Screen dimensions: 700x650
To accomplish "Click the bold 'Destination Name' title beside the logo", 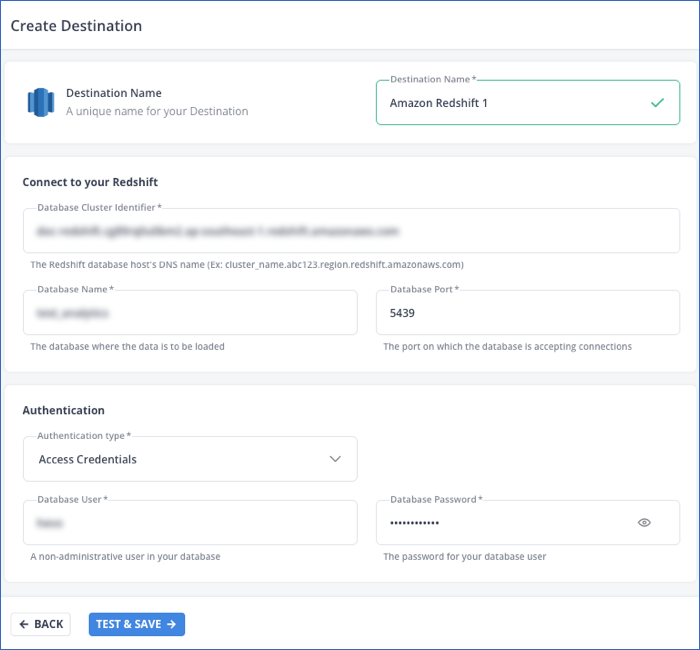I will [114, 93].
